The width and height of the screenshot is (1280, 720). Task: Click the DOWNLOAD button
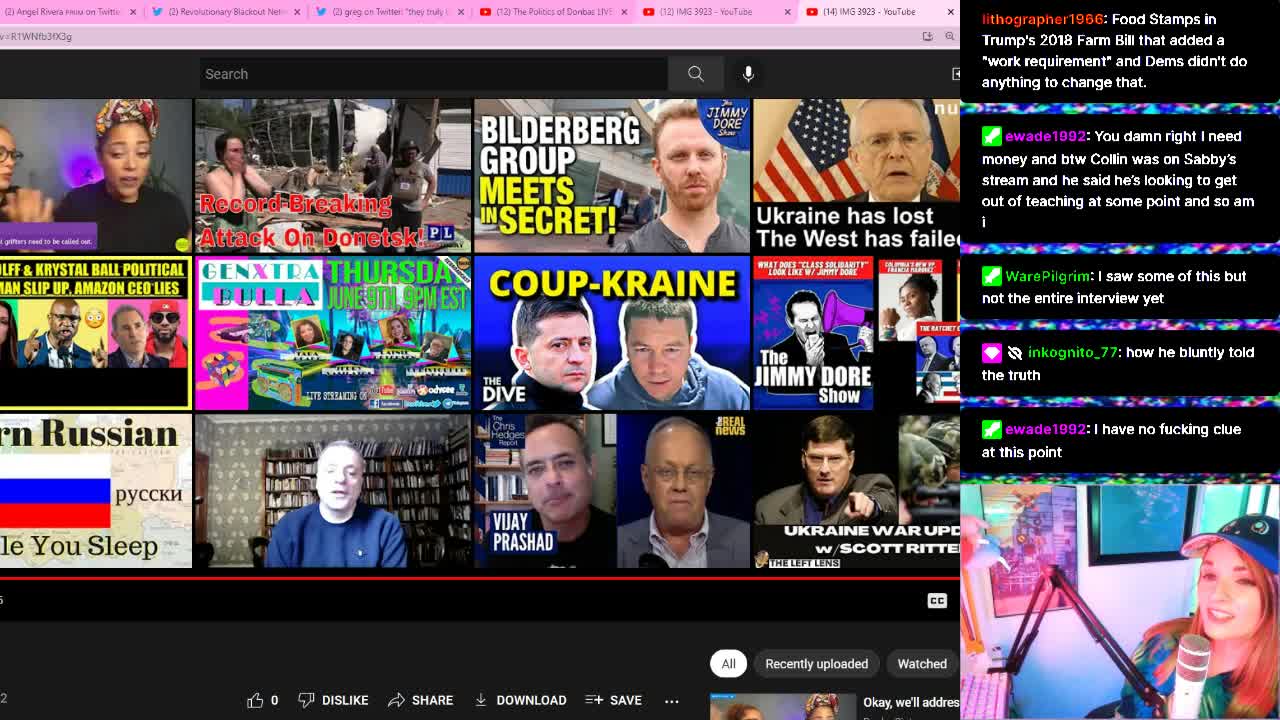pyautogui.click(x=520, y=700)
